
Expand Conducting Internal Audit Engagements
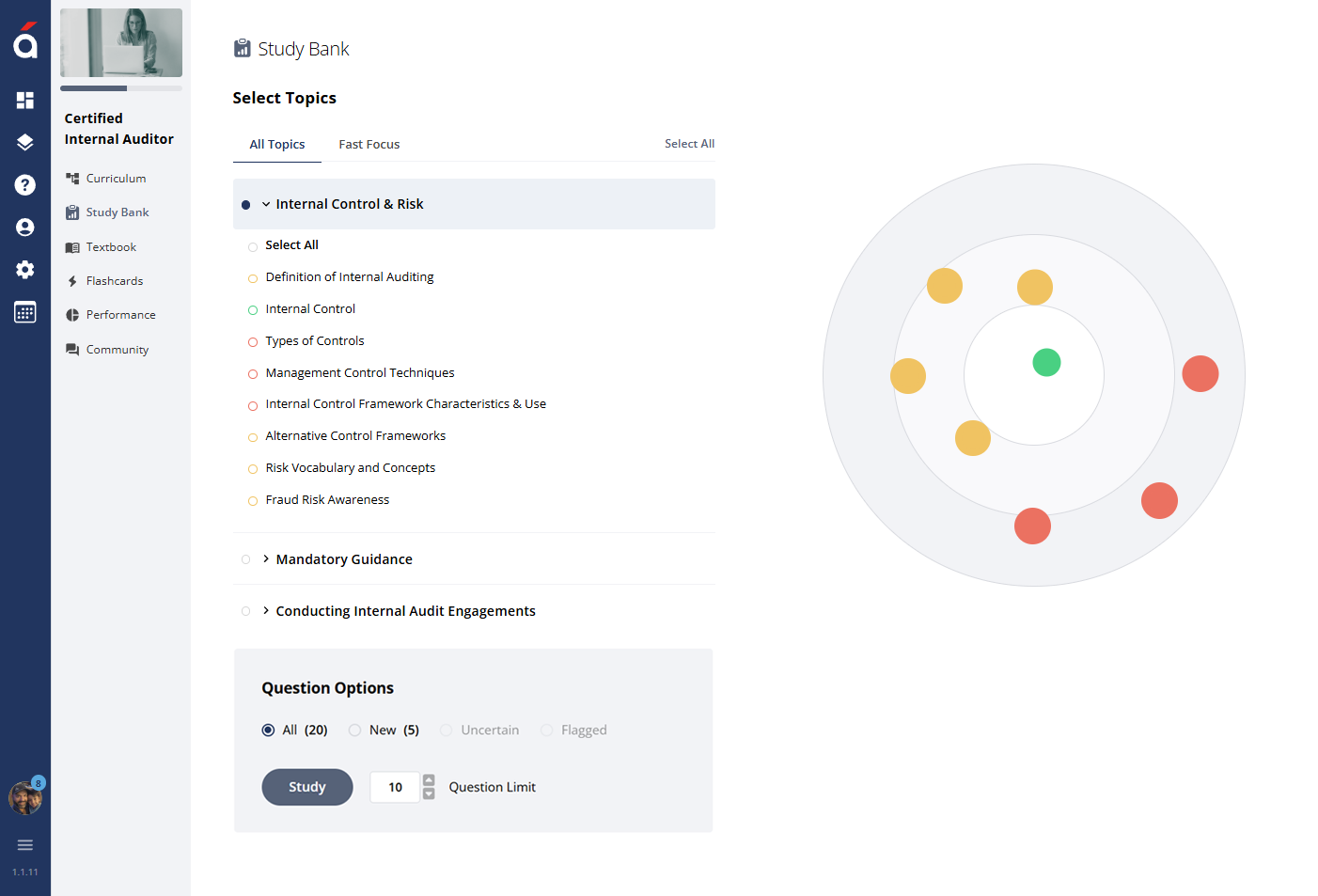266,610
